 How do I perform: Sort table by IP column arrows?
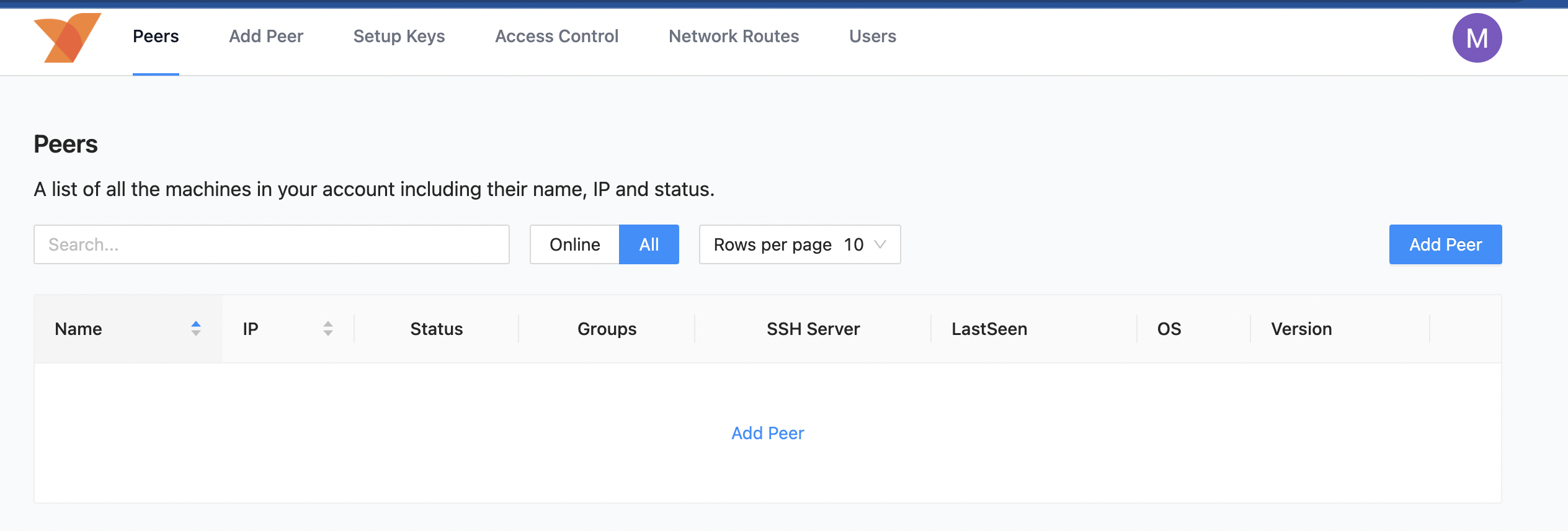(328, 329)
